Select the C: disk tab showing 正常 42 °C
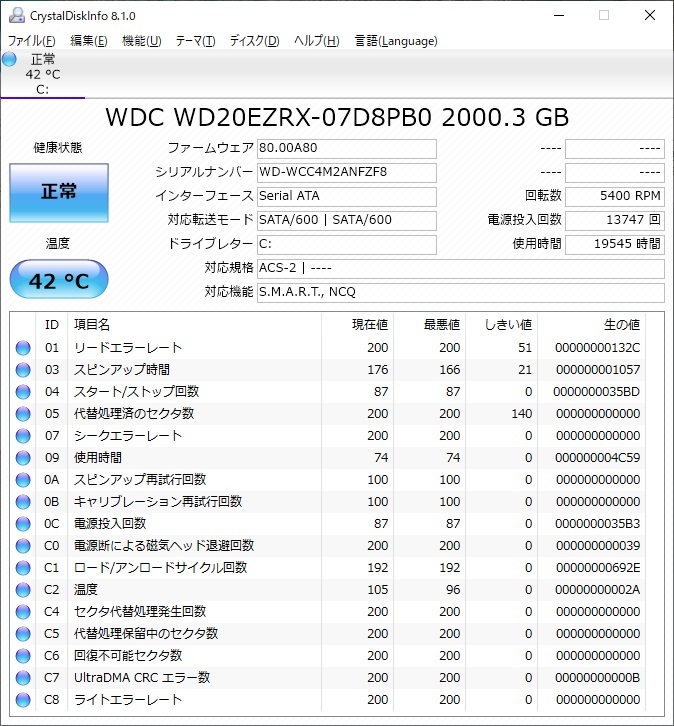The height and width of the screenshot is (726, 674). pyautogui.click(x=43, y=74)
